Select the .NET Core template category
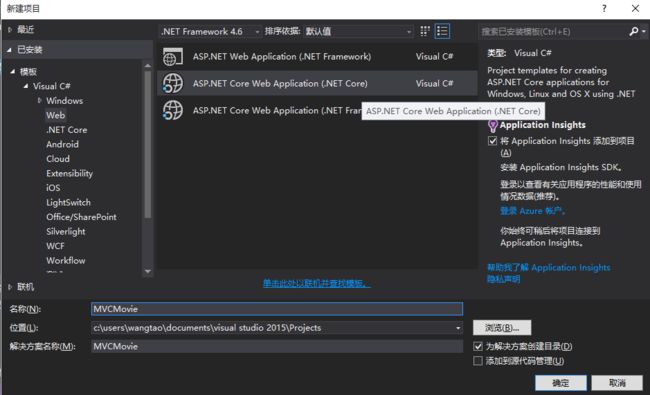The width and height of the screenshot is (650, 395). pos(67,130)
